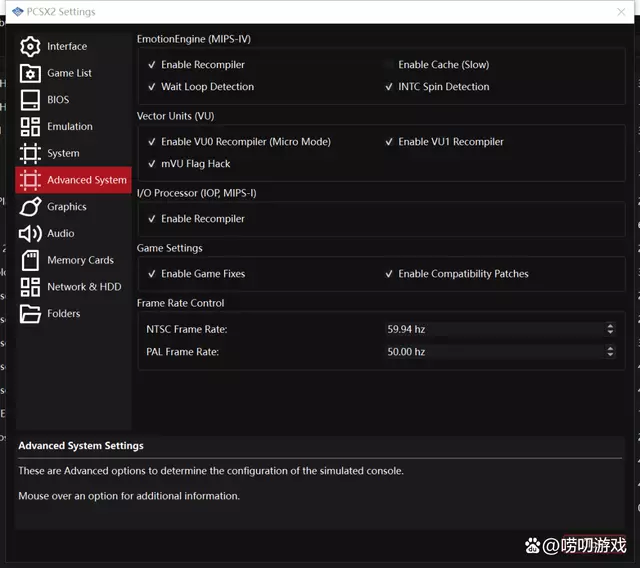
Task: Toggle Wait Loop Detection checkbox
Action: pos(152,87)
